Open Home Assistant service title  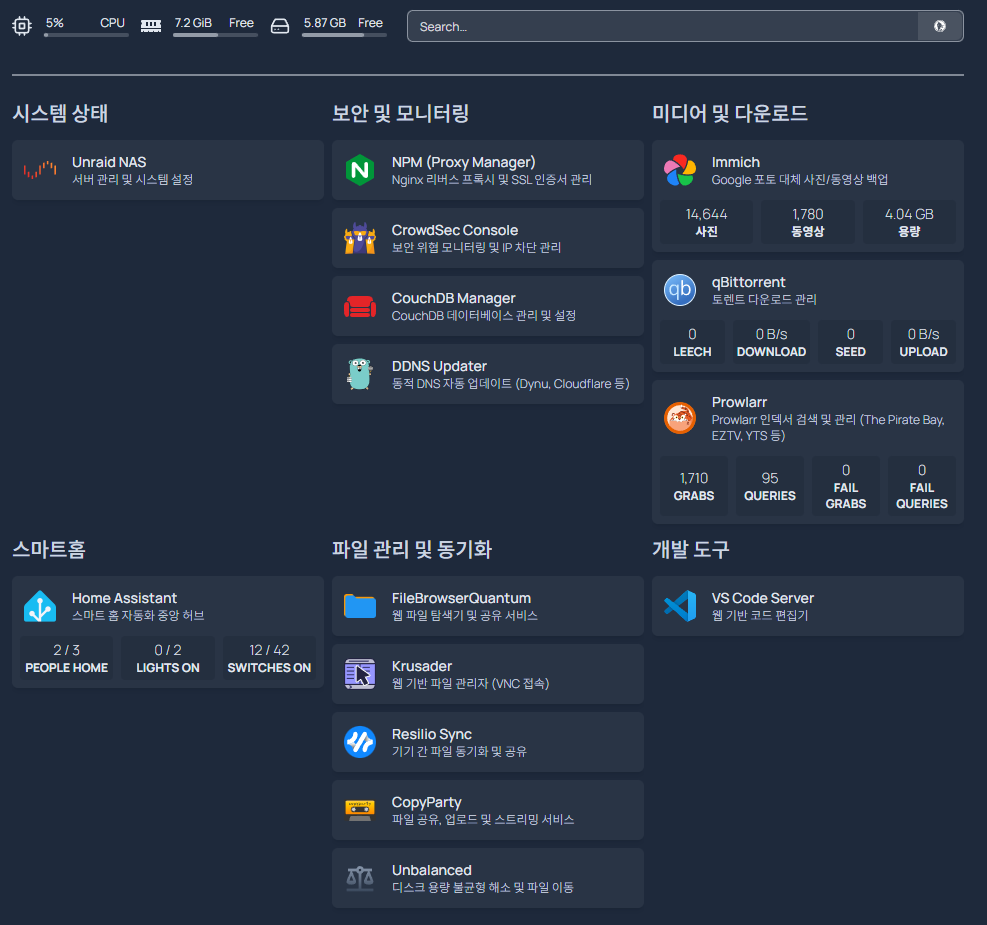(124, 598)
